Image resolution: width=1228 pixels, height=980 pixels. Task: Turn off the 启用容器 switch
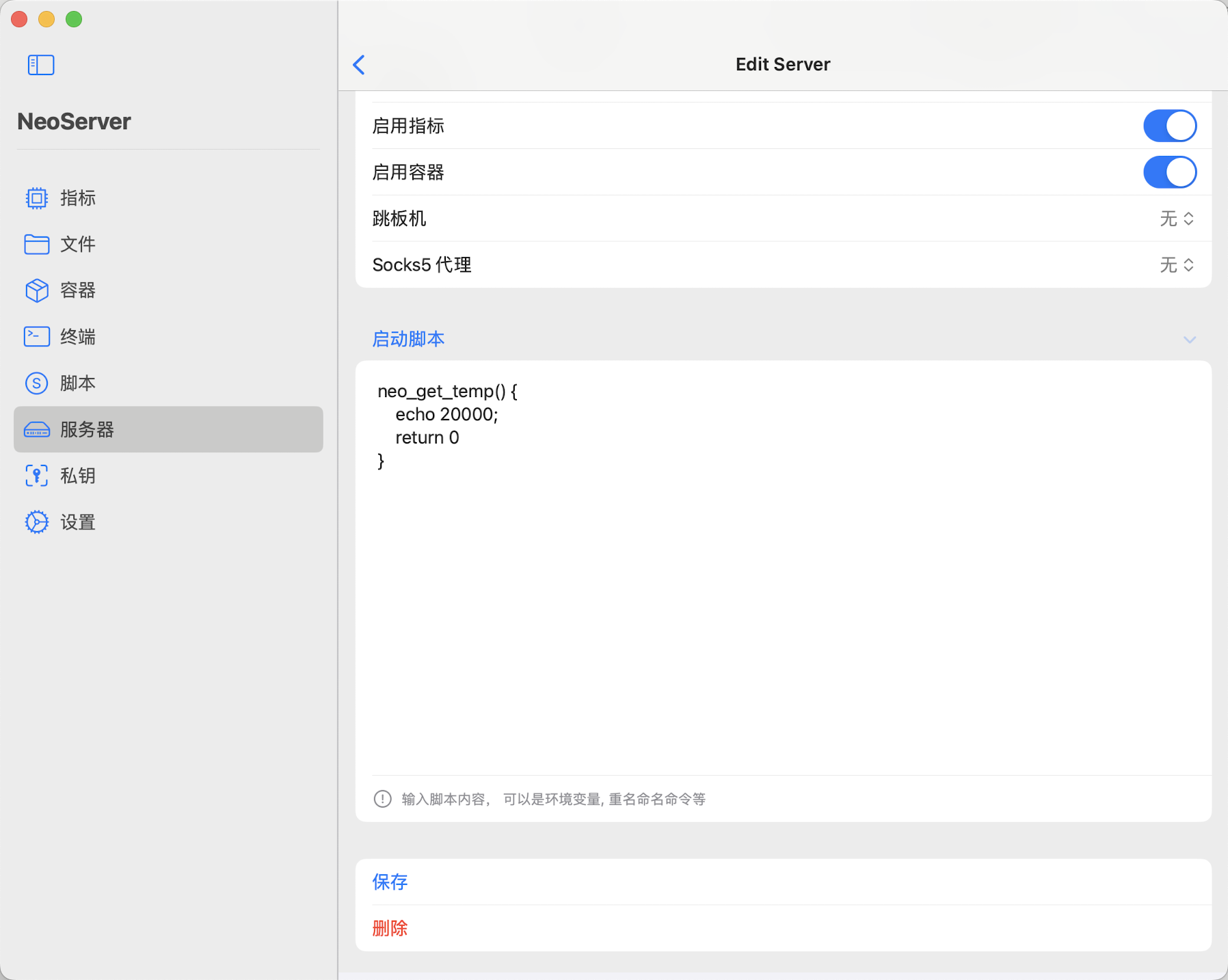(1169, 172)
